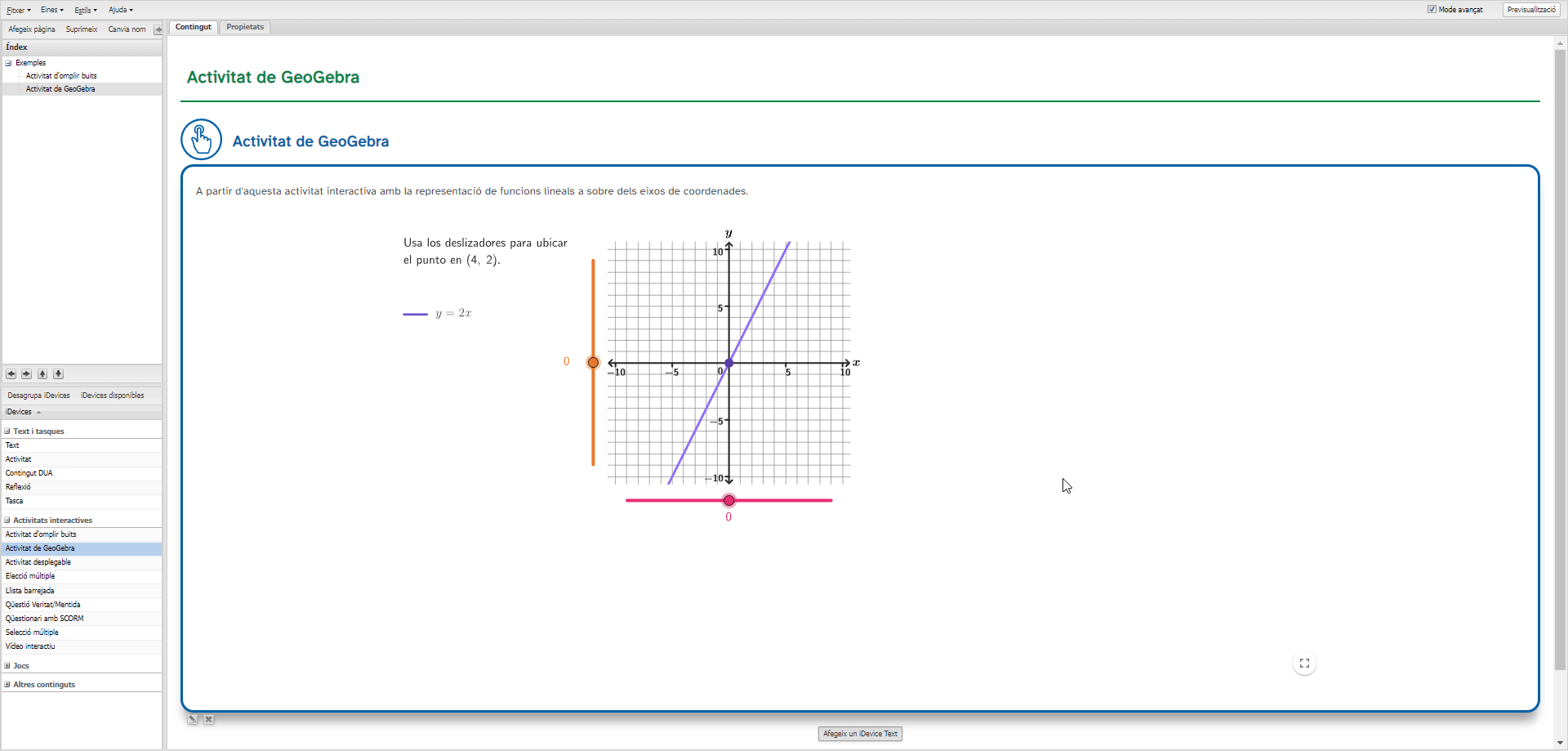The image size is (1568, 751).
Task: Select the Reflexió iDevice
Action: tap(82, 487)
